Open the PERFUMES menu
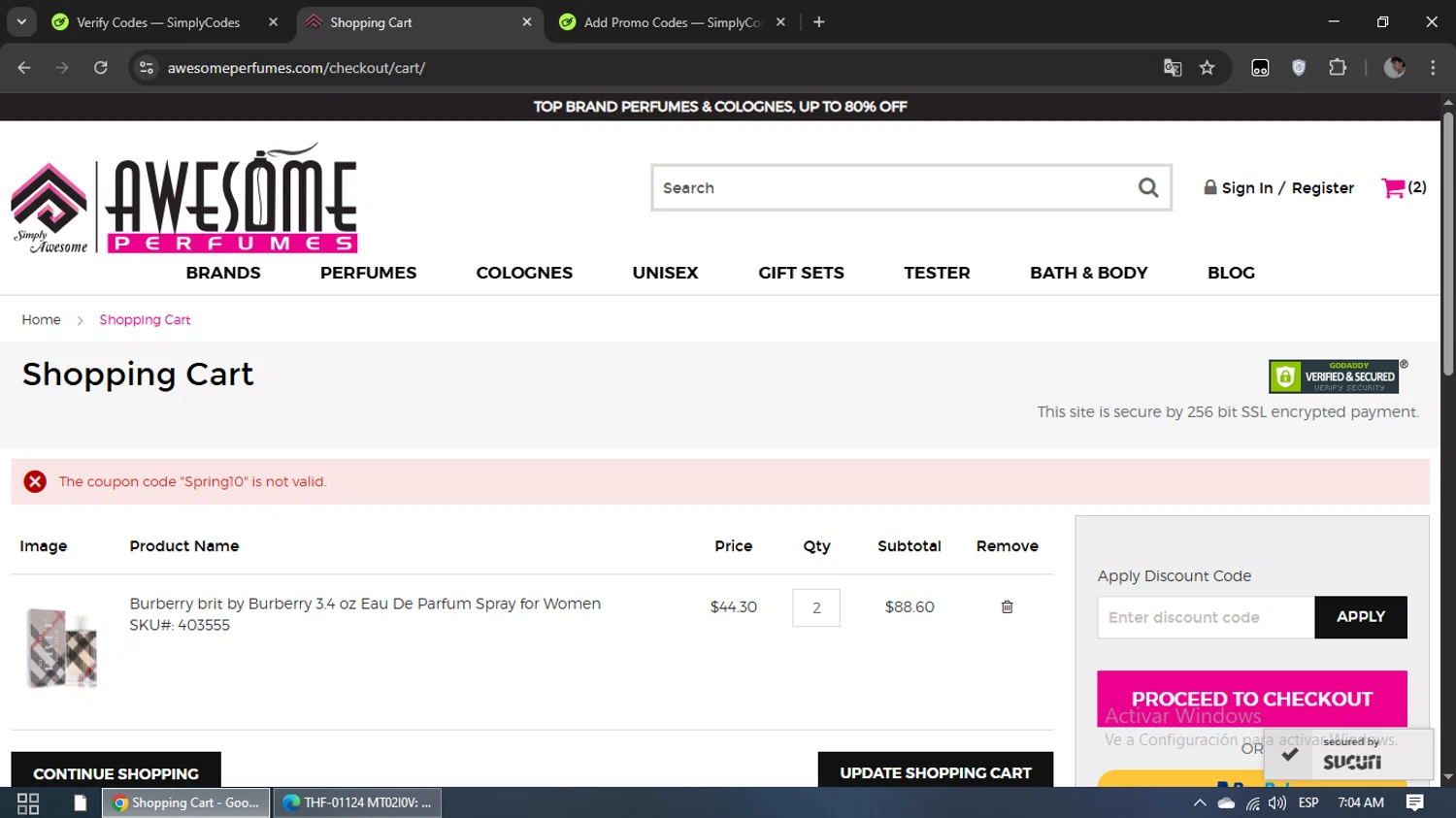The image size is (1456, 818). [x=368, y=273]
